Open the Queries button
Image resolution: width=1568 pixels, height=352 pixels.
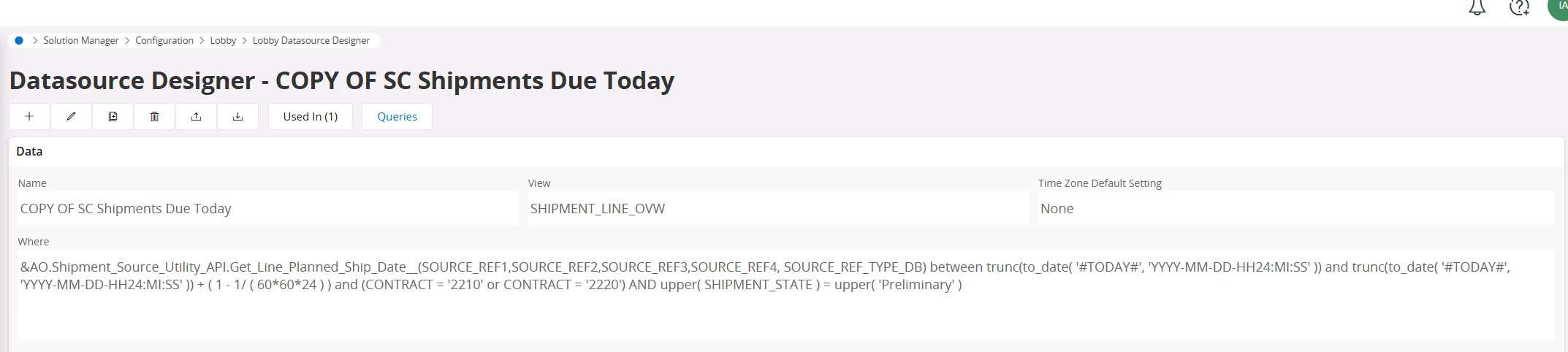click(397, 116)
